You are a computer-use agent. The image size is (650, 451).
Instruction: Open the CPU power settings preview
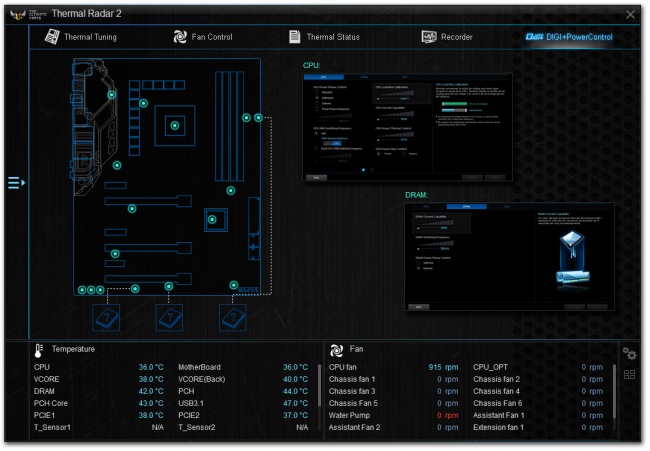407,126
